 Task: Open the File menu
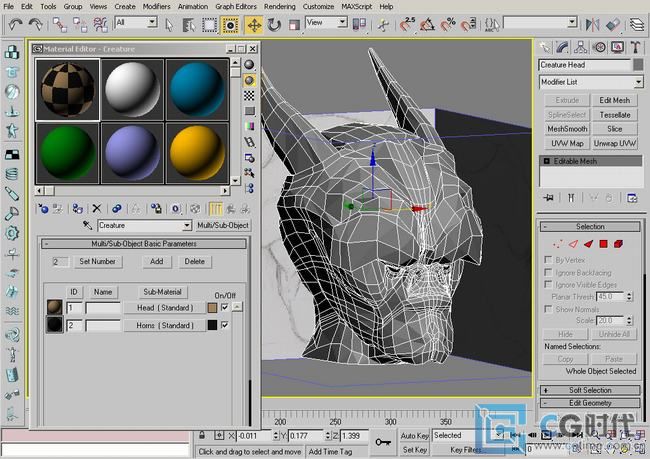pyautogui.click(x=8, y=6)
